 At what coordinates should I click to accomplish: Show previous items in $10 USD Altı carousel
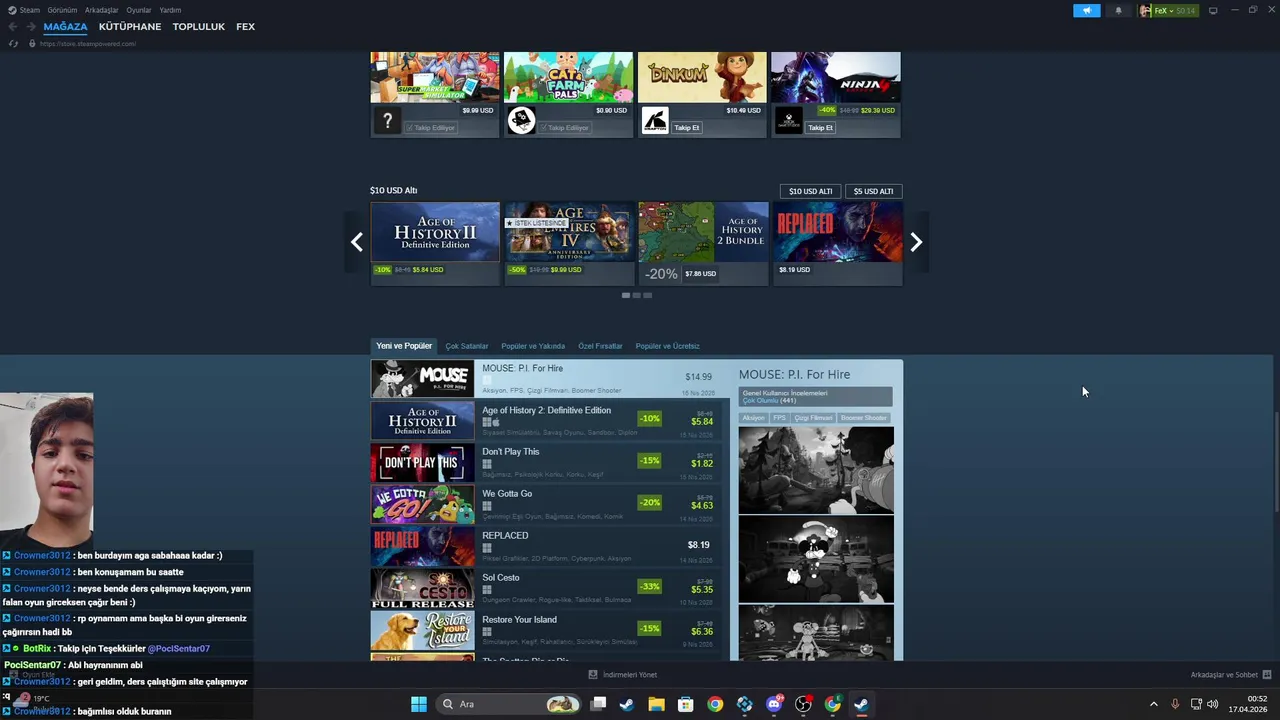[356, 242]
